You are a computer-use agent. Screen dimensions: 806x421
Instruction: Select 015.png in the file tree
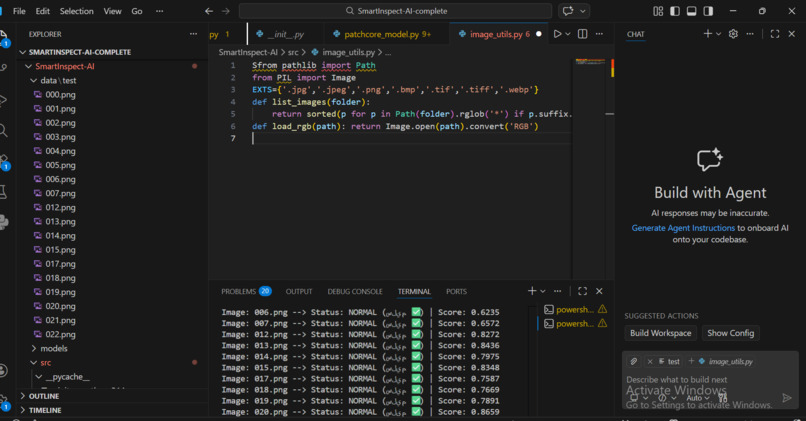point(60,250)
